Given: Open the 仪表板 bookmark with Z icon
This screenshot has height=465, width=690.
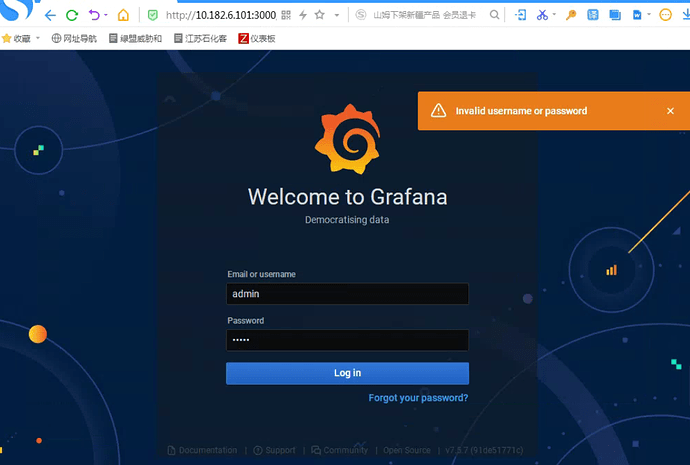Looking at the screenshot, I should coord(257,39).
